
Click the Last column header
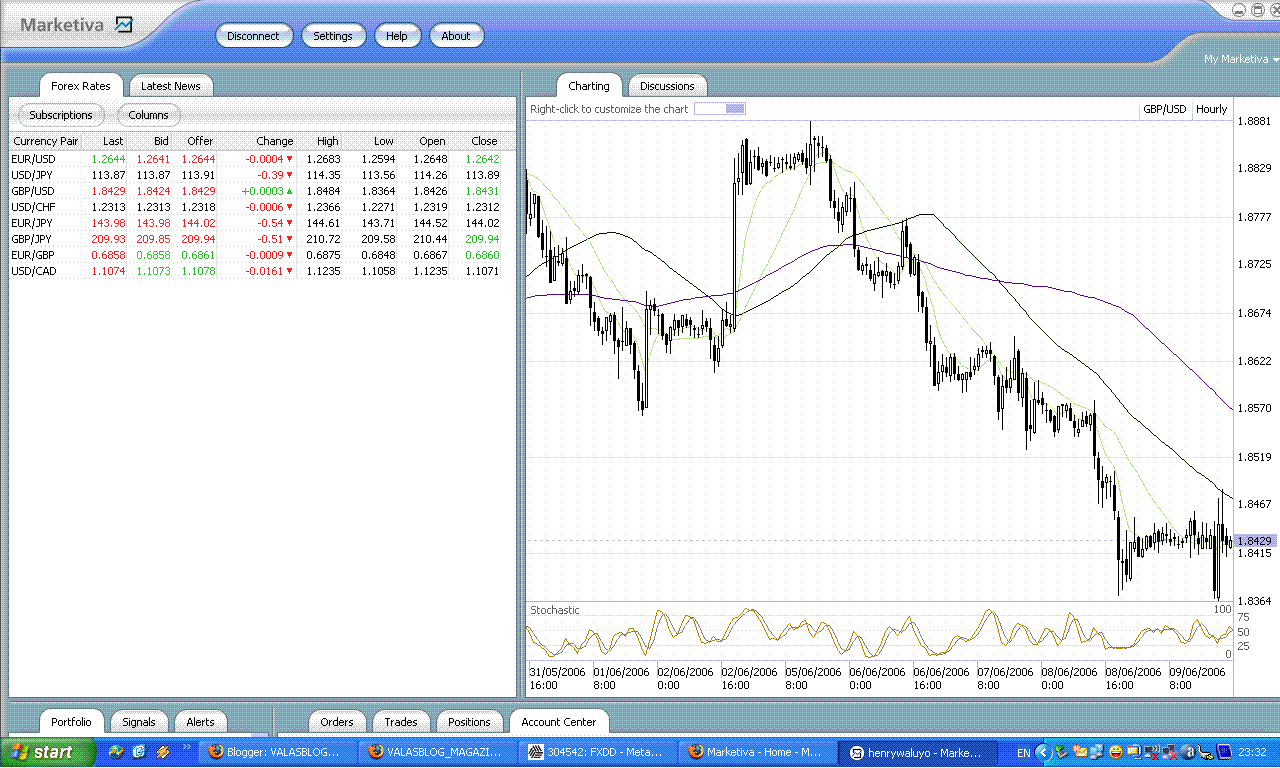click(105, 141)
